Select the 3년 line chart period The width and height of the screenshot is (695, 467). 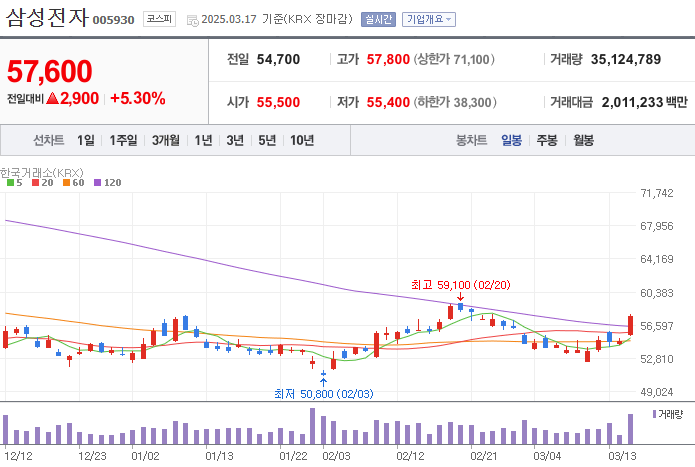click(235, 140)
